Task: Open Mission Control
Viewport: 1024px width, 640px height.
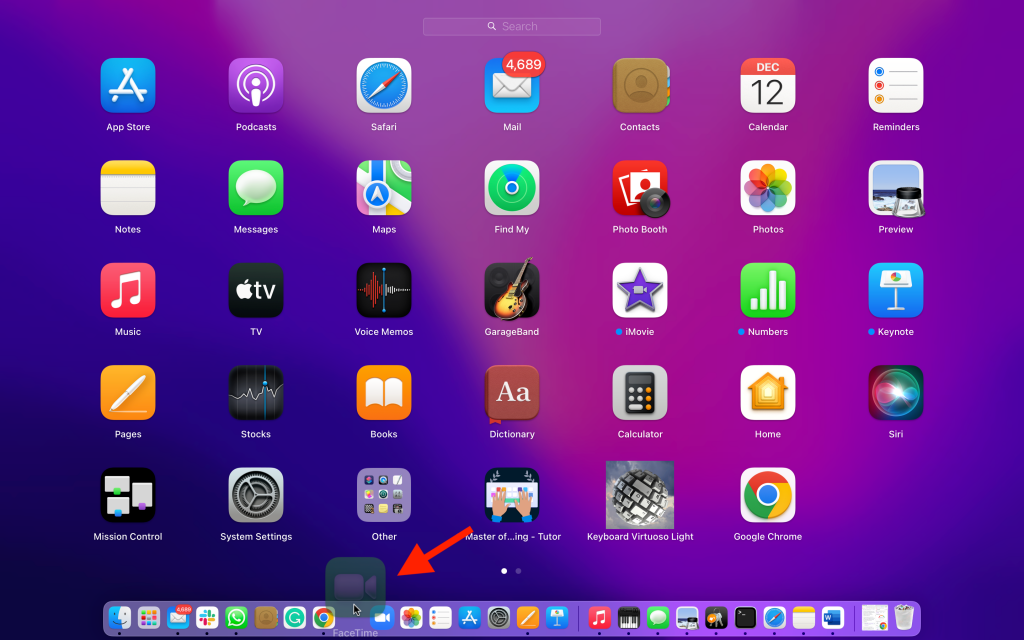Action: [x=128, y=495]
